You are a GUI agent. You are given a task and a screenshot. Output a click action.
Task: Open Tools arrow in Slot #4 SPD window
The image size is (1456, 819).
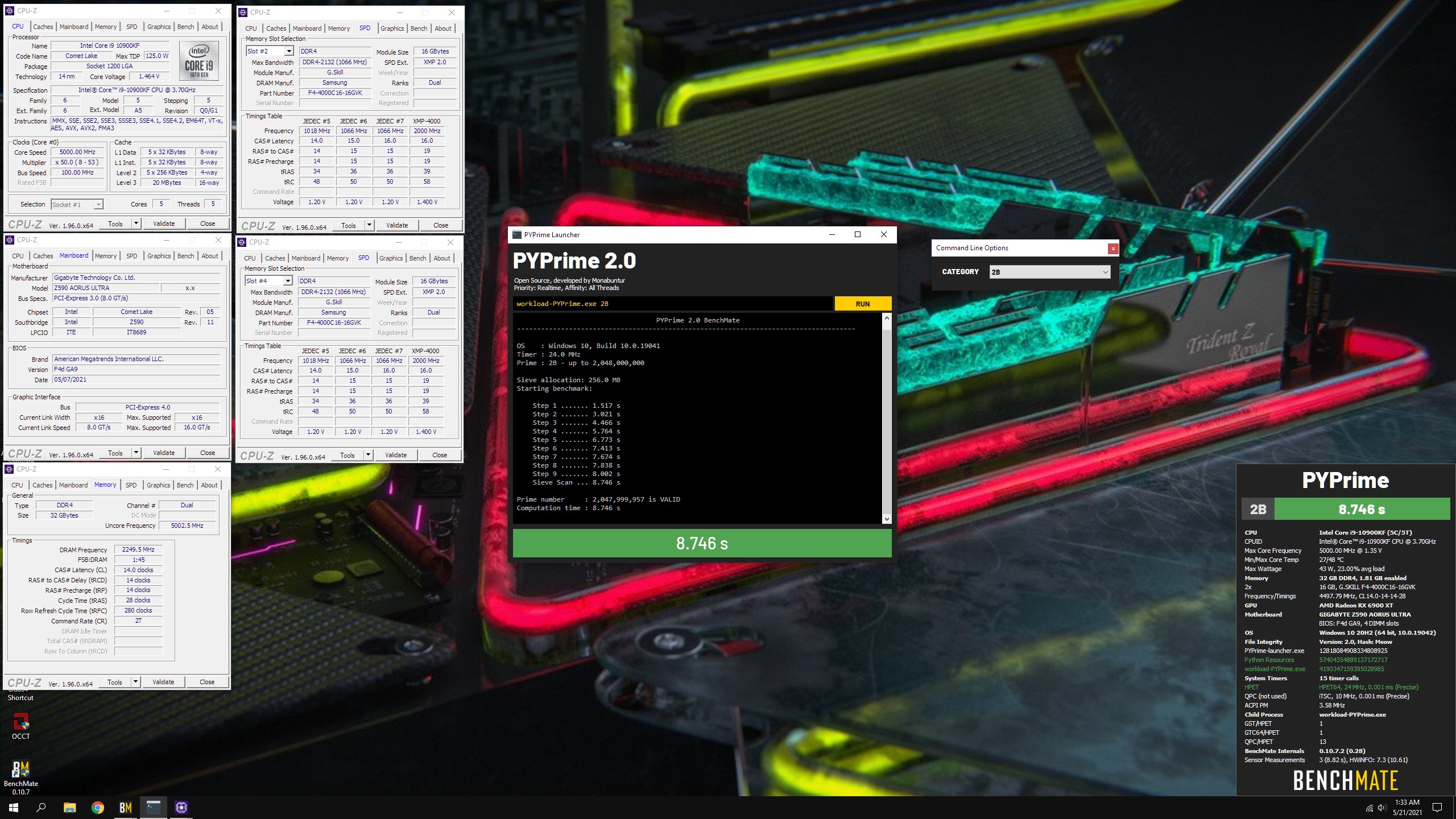click(368, 455)
